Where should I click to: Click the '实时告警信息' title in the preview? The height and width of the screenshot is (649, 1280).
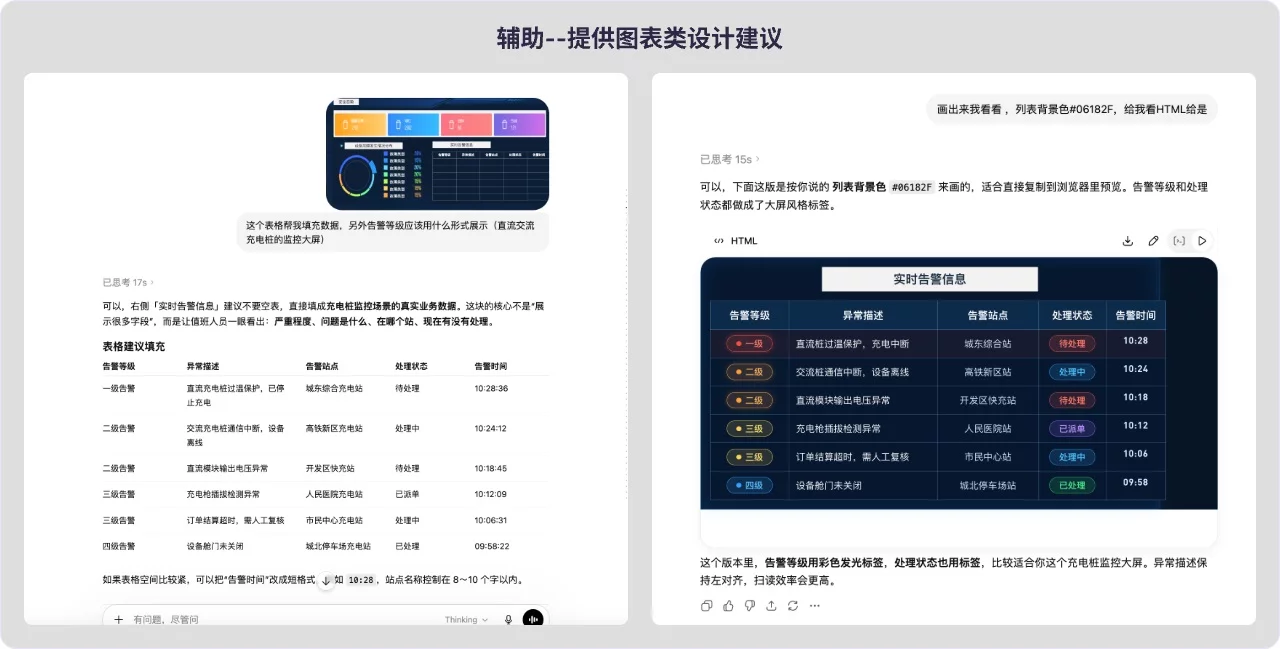[x=929, y=279]
